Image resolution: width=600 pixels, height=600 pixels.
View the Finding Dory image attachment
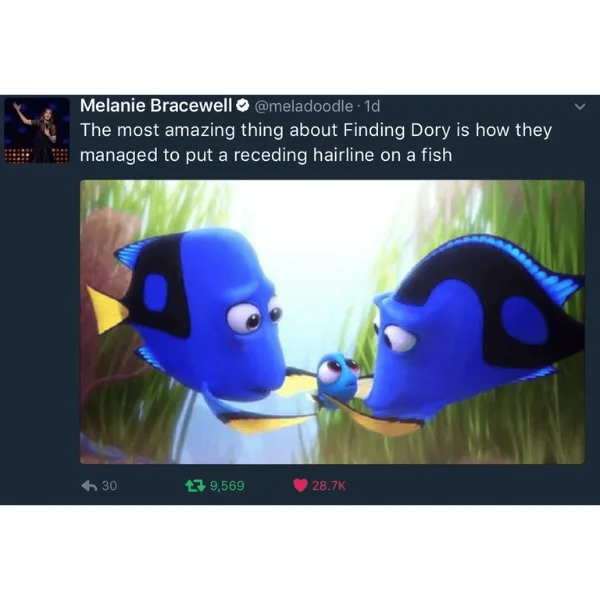(x=332, y=322)
